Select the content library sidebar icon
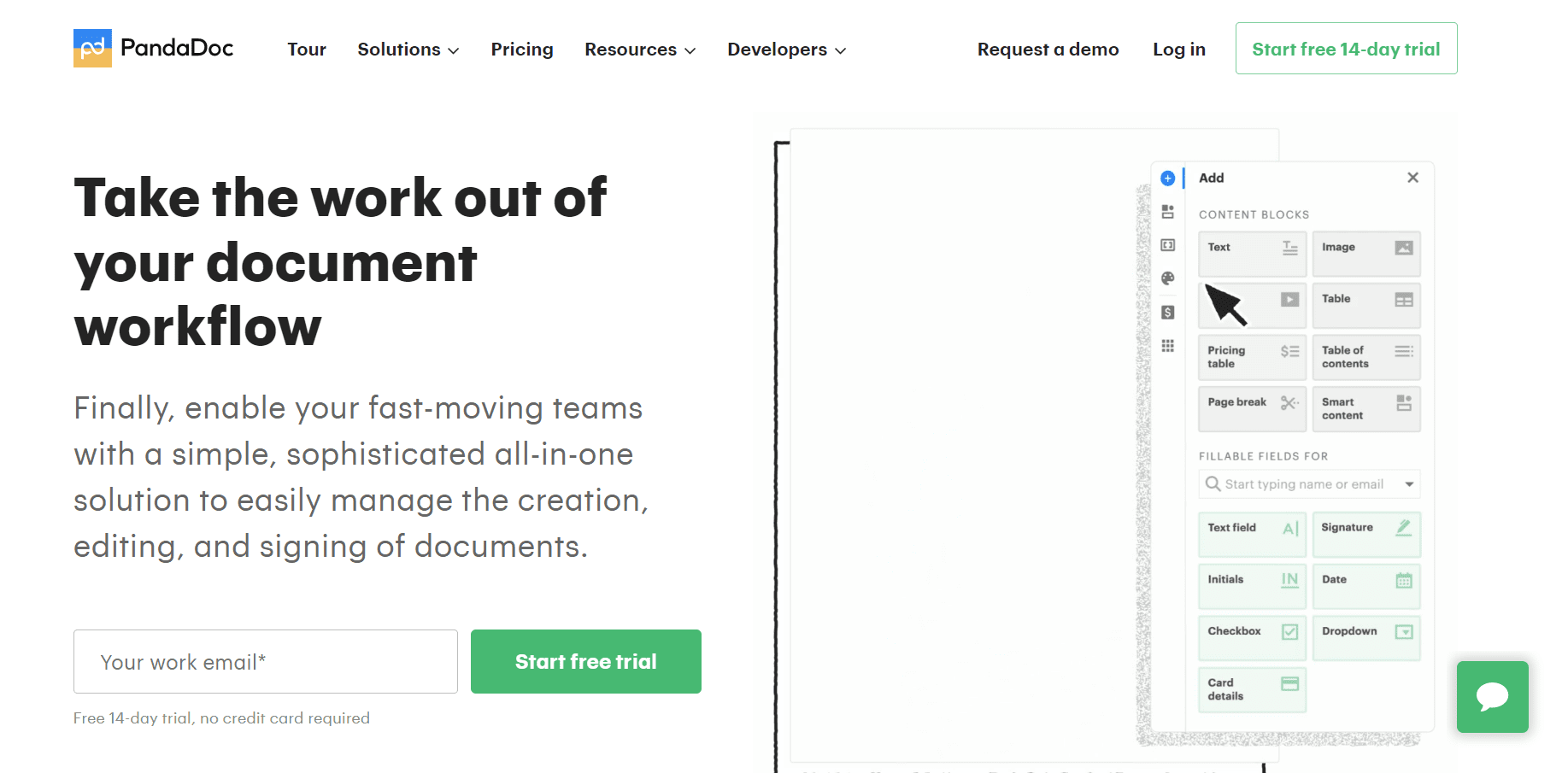 pyautogui.click(x=1167, y=212)
